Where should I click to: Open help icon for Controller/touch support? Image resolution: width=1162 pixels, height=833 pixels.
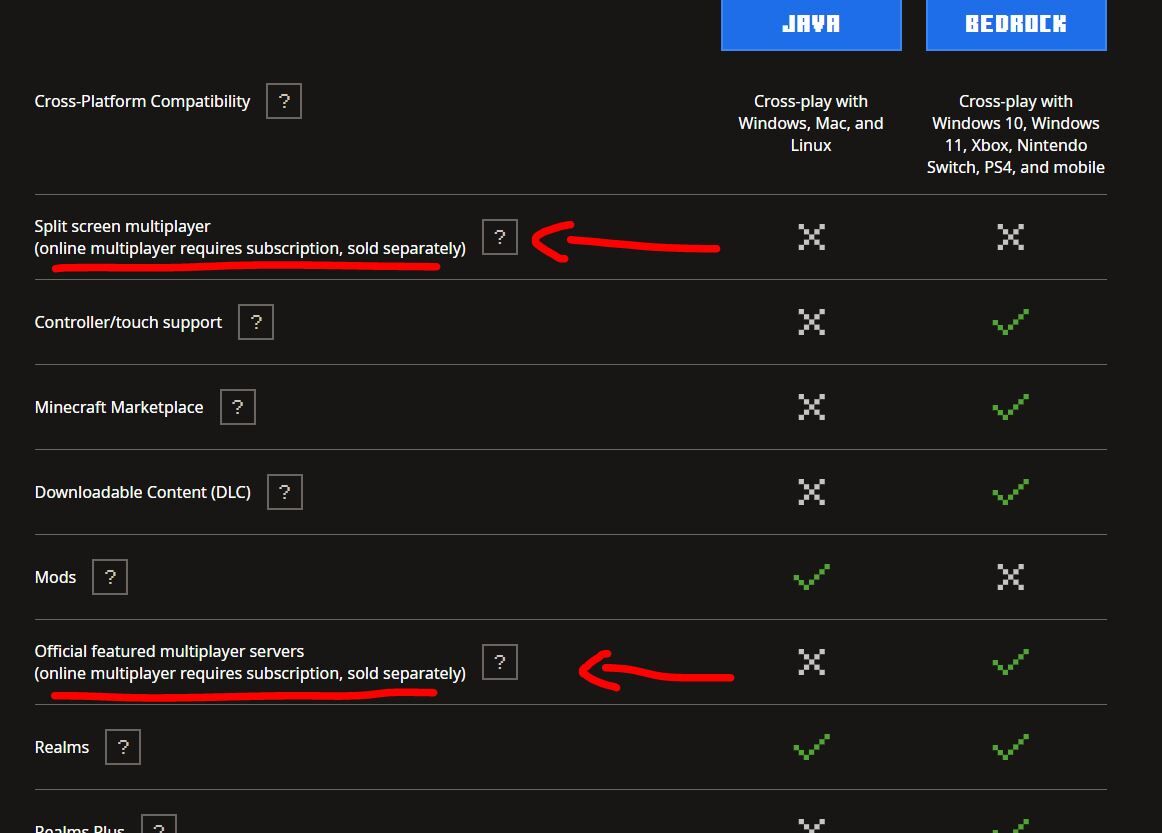256,322
